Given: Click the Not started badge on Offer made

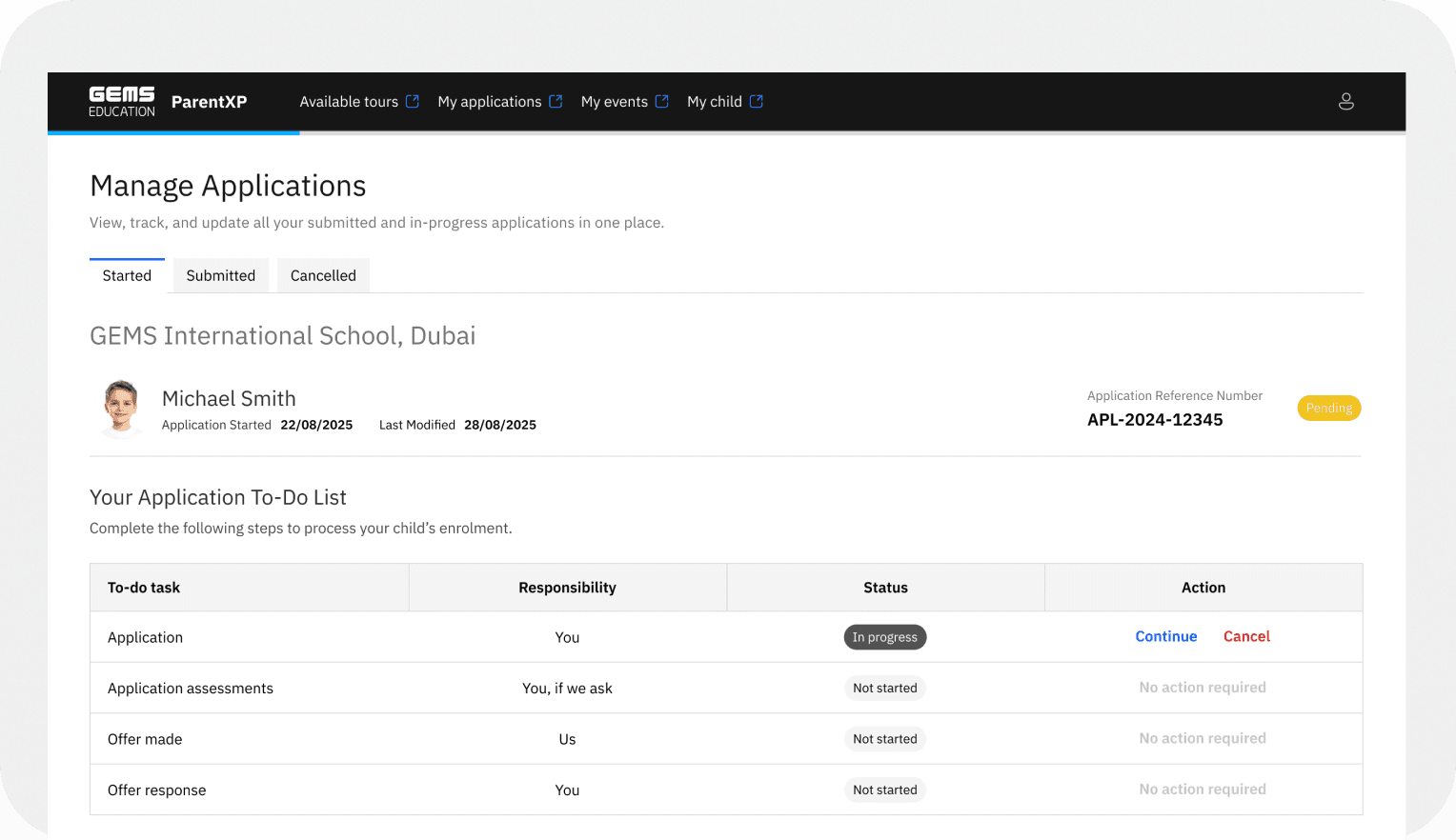Looking at the screenshot, I should (885, 738).
